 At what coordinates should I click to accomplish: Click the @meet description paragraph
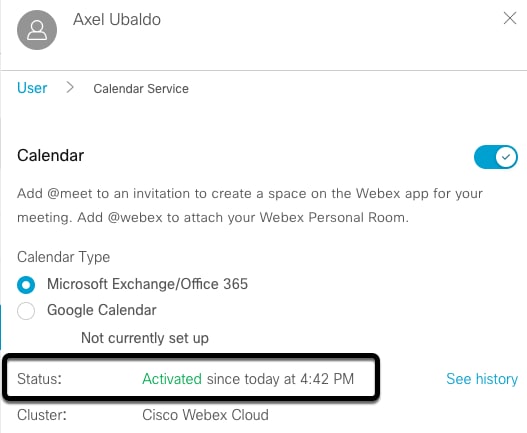[x=250, y=205]
